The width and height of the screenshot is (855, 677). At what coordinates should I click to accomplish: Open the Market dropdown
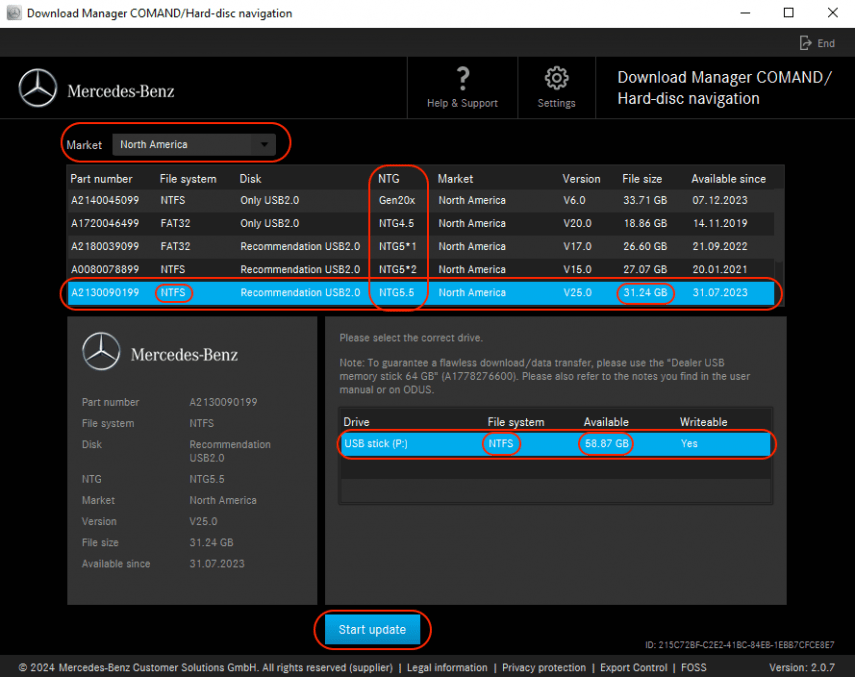[195, 144]
